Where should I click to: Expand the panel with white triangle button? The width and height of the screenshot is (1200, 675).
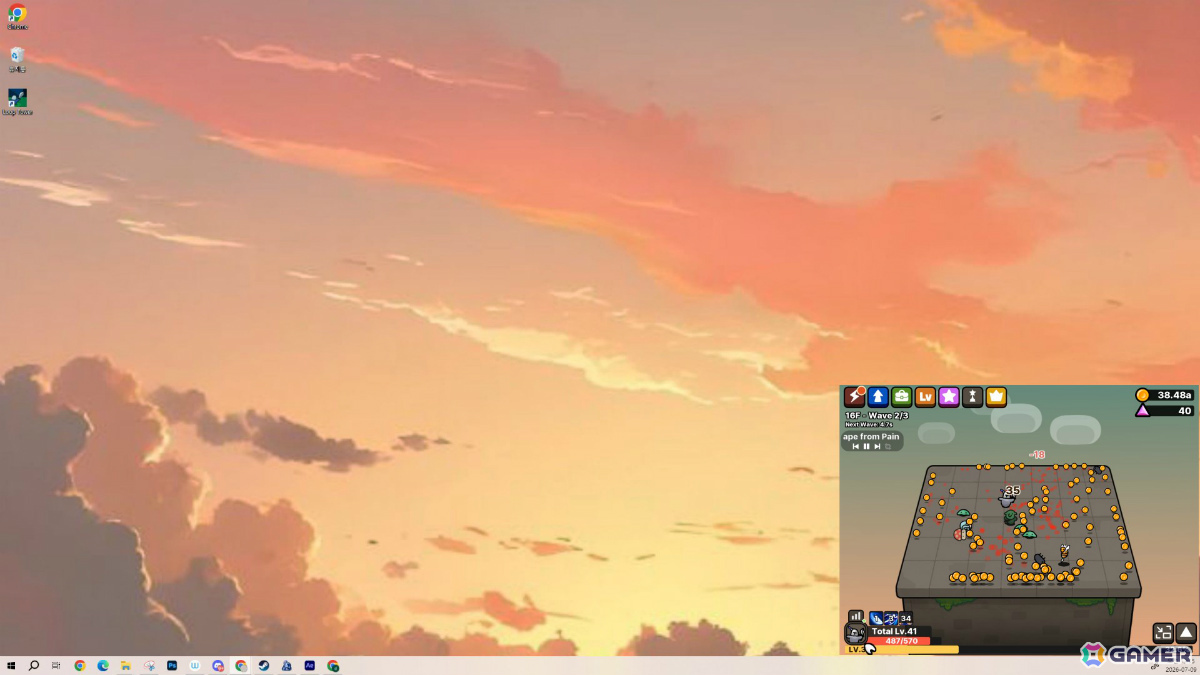1186,633
